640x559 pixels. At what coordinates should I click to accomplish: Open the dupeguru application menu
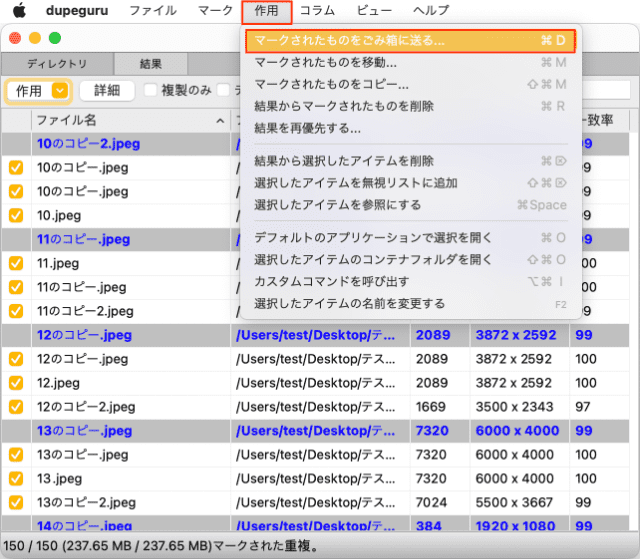pos(77,11)
